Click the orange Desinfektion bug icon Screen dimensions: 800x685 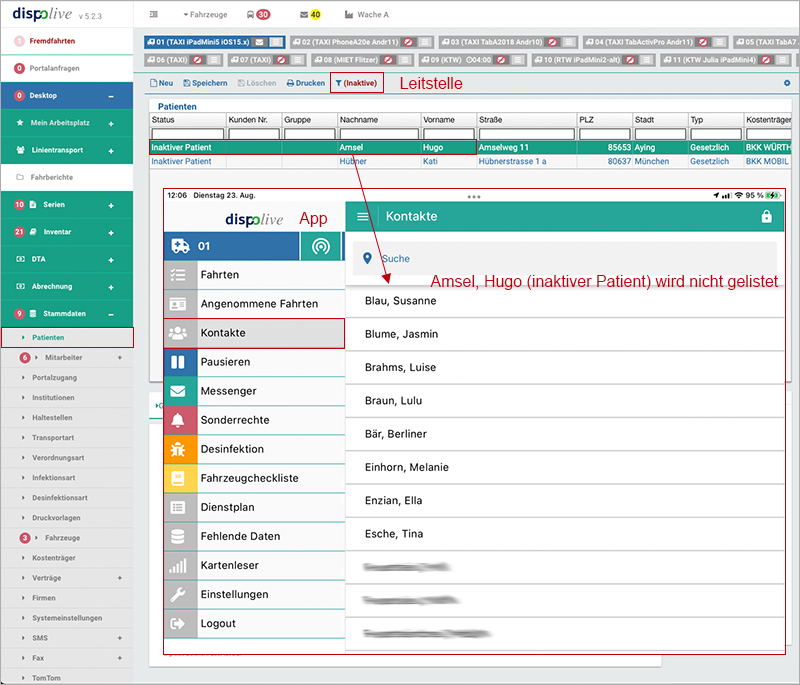(178, 449)
